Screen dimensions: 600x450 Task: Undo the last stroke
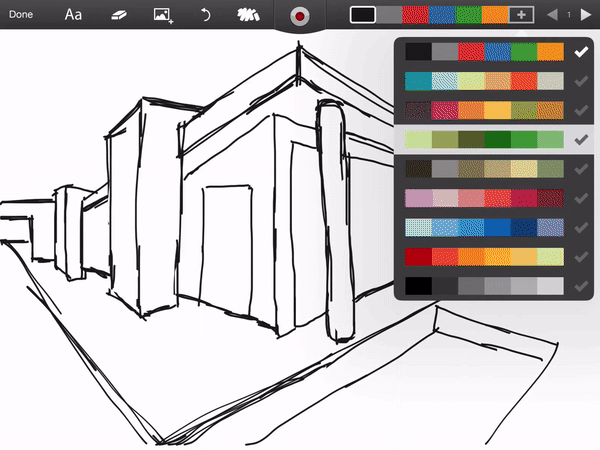click(x=205, y=15)
